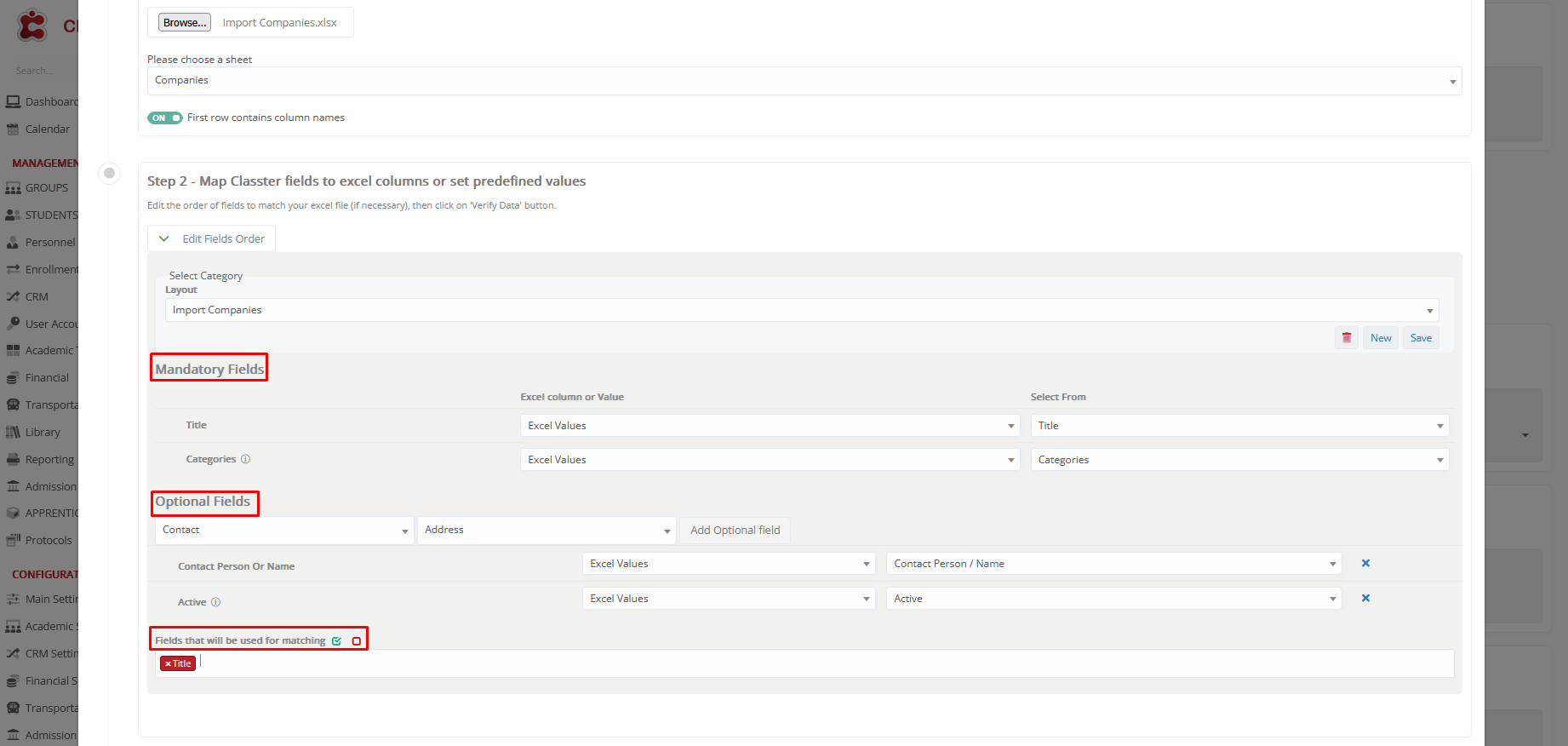This screenshot has width=1568, height=746.
Task: Collapse the Edit Fields Order tab
Action: (x=212, y=239)
